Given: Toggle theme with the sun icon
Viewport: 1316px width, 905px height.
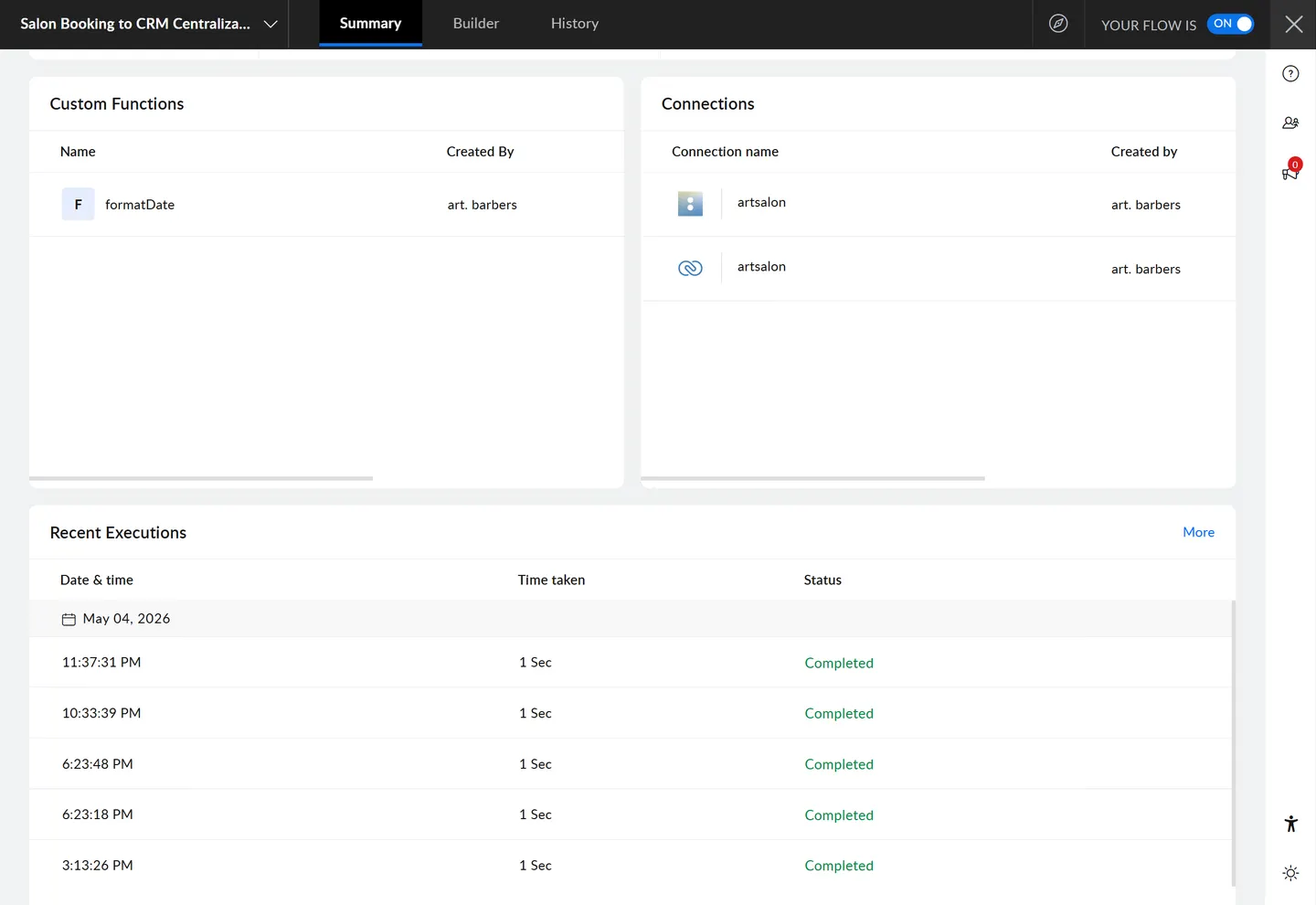Looking at the screenshot, I should [1290, 873].
